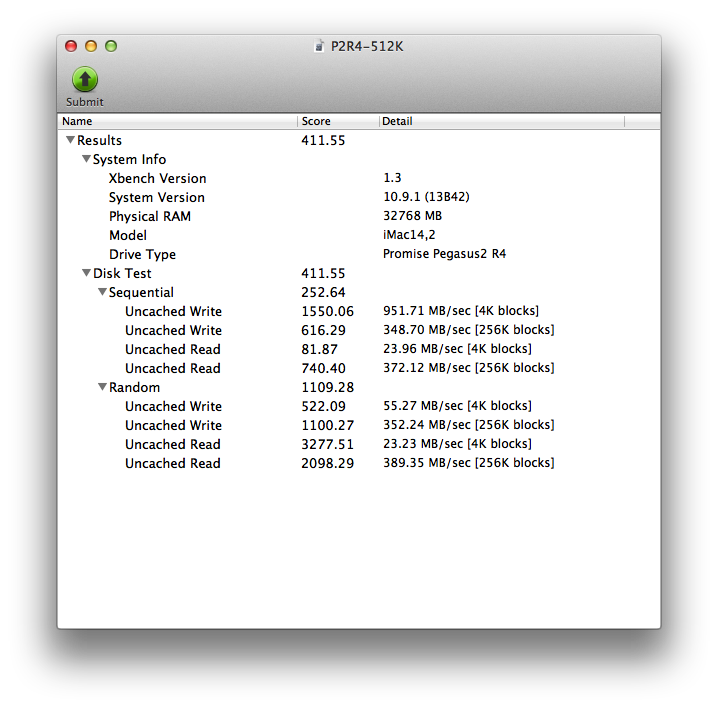The image size is (718, 708).
Task: Click the 10.9.1 (13B42) detail value
Action: 426,197
